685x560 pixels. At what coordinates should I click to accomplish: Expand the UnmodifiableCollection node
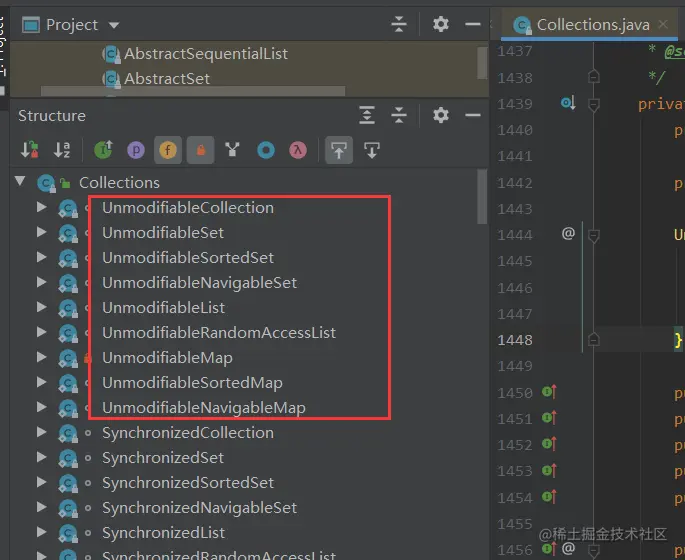(42, 207)
